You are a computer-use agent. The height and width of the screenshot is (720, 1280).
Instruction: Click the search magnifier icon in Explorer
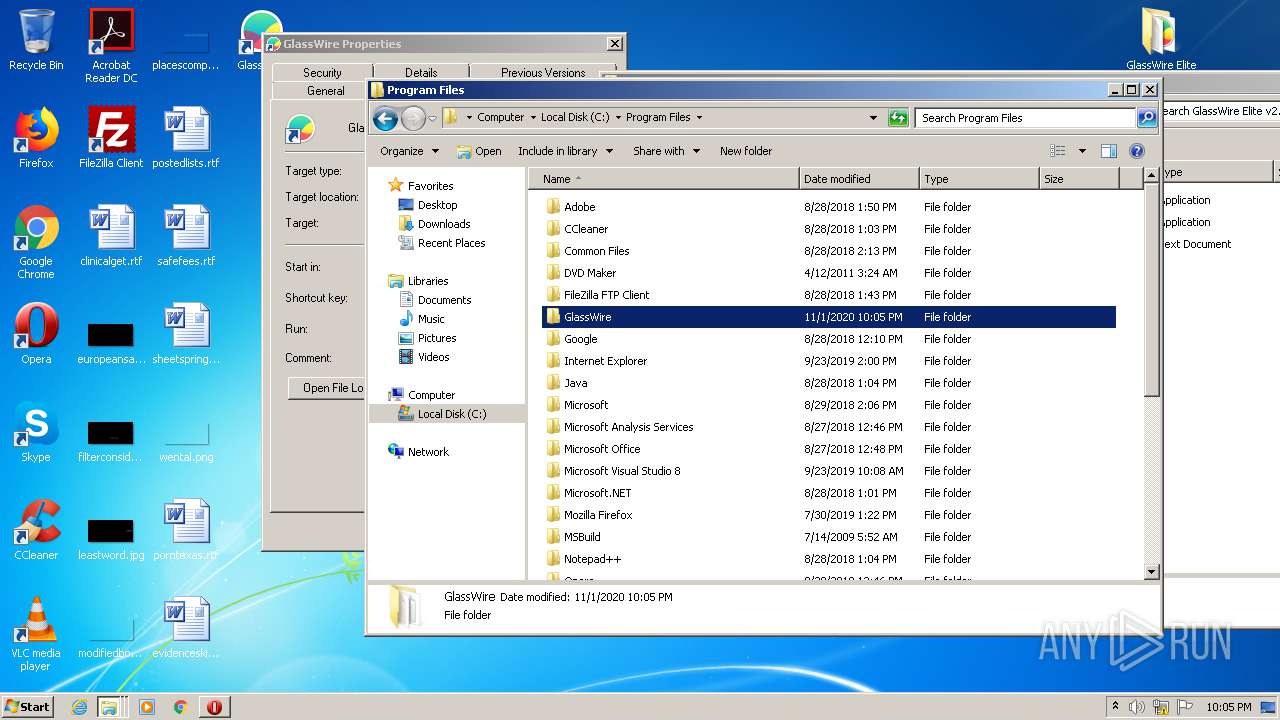tap(1146, 118)
